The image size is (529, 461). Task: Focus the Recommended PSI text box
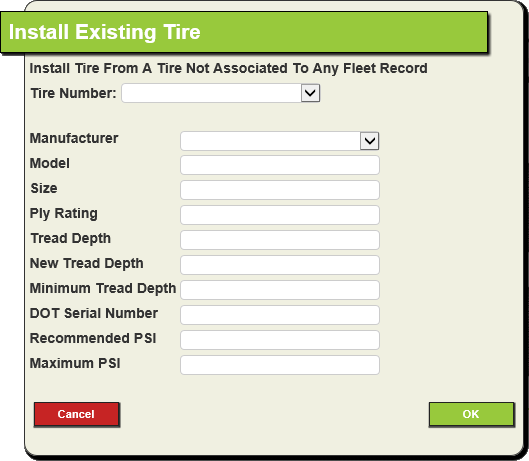(280, 340)
